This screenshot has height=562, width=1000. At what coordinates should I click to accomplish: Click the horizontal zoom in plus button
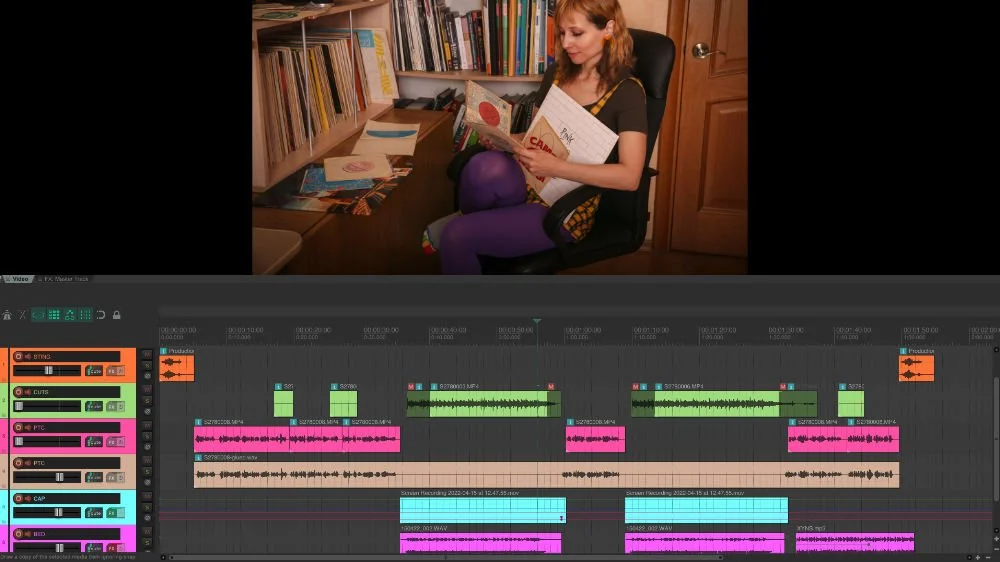pos(978,558)
